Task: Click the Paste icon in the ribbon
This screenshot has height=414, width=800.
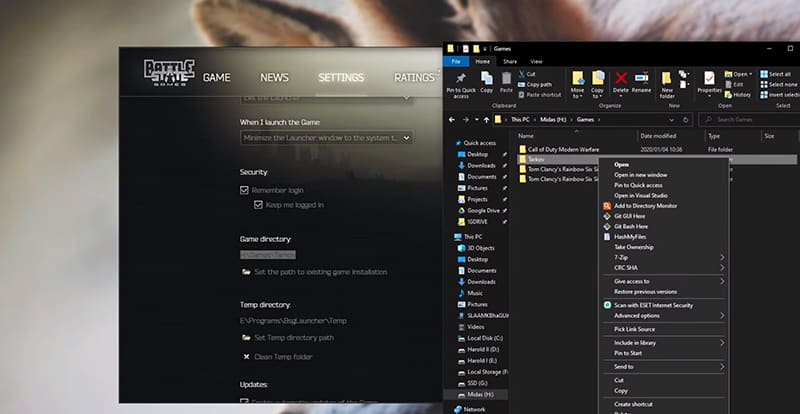Action: pos(506,78)
